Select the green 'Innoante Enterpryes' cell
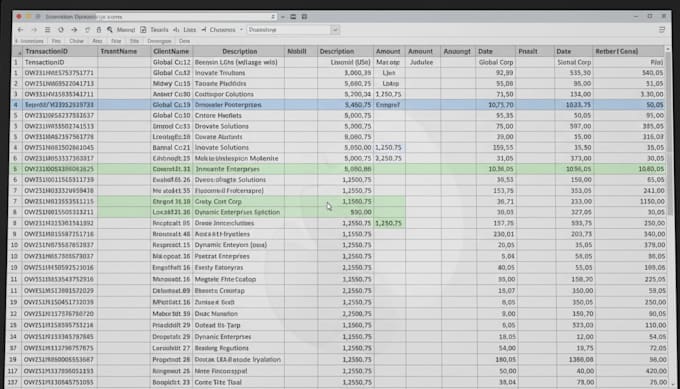The image size is (680, 389). pyautogui.click(x=239, y=169)
